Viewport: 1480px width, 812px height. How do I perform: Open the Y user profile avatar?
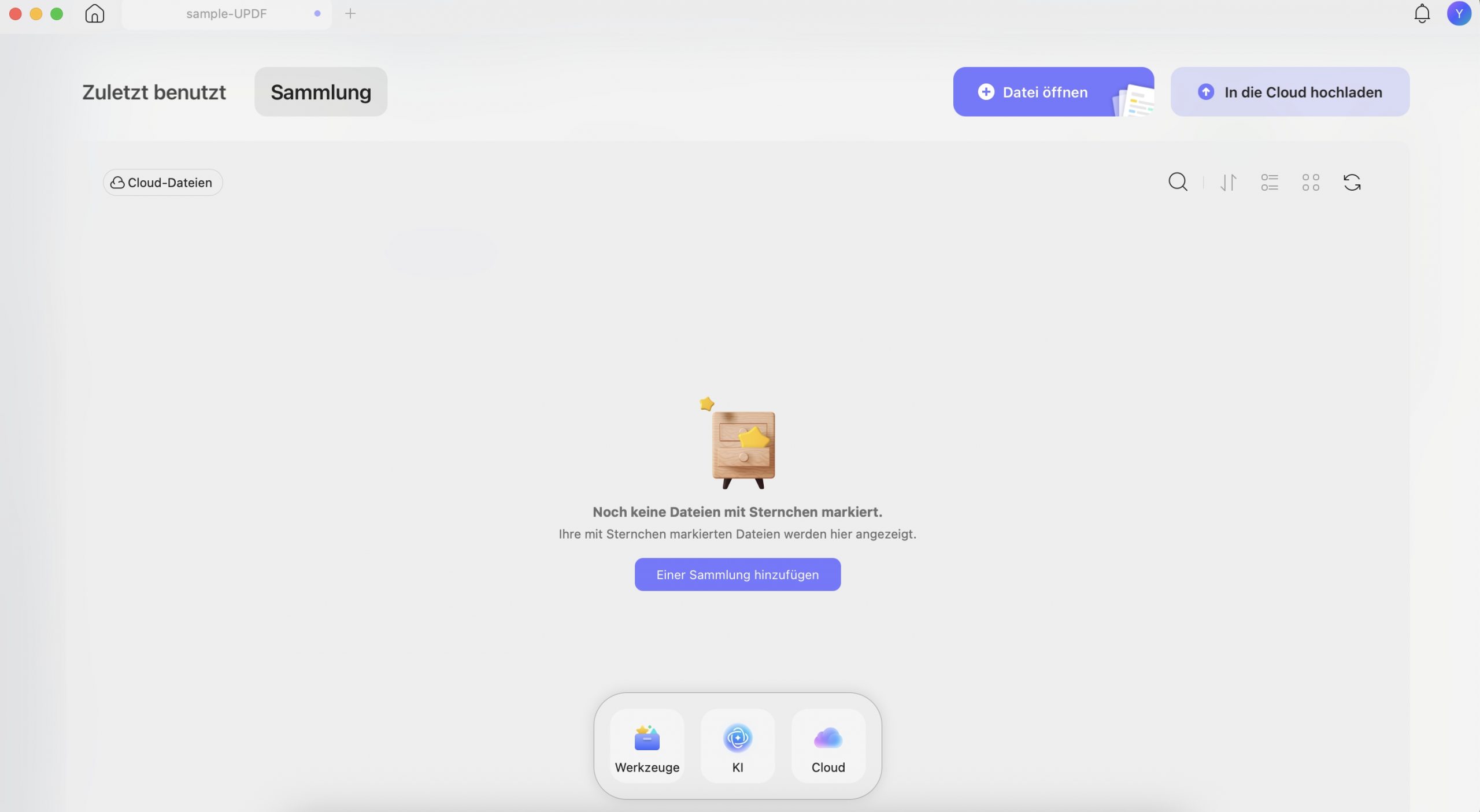pyautogui.click(x=1459, y=13)
